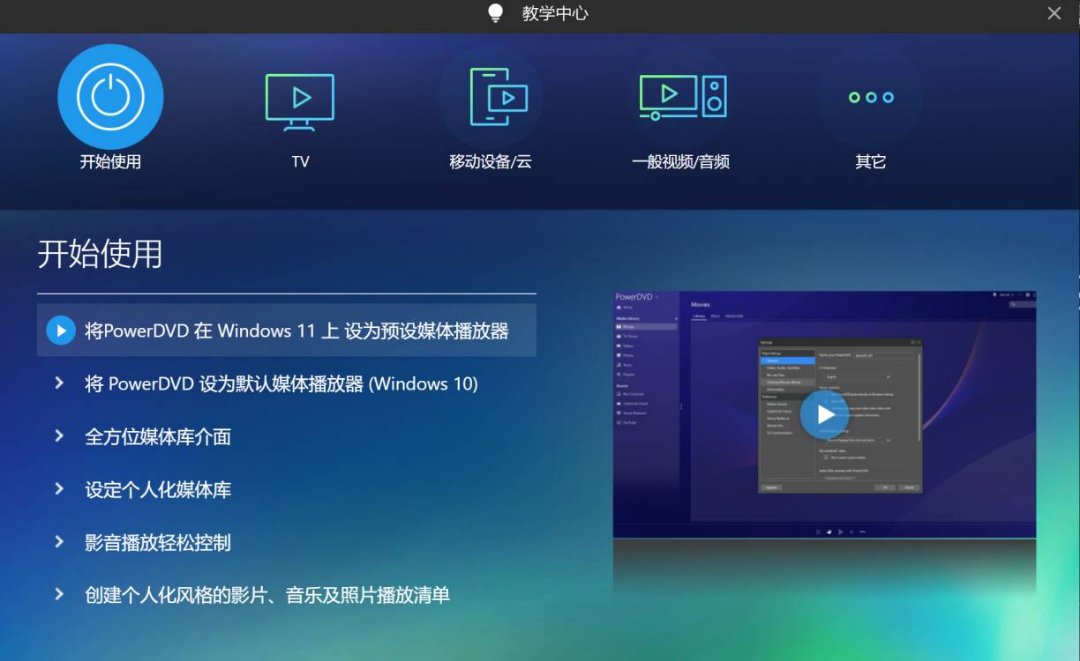The width and height of the screenshot is (1080, 661).
Task: Open the 全方位媒体库介面 tutorial text
Action: (x=158, y=437)
